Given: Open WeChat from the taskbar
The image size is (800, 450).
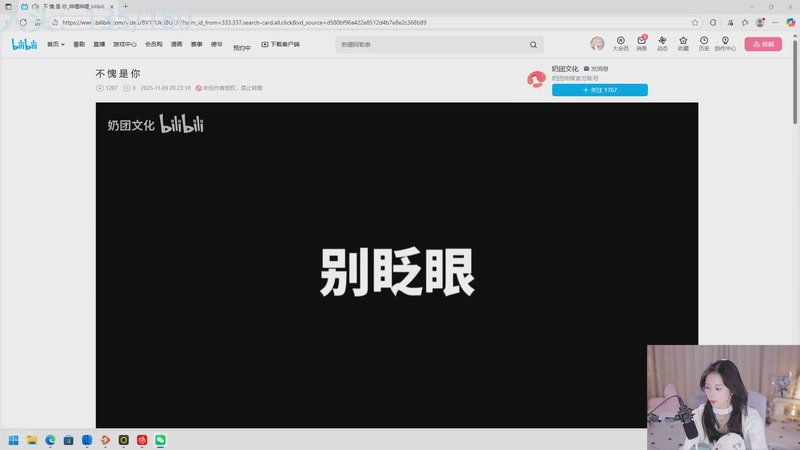Looking at the screenshot, I should tap(160, 440).
